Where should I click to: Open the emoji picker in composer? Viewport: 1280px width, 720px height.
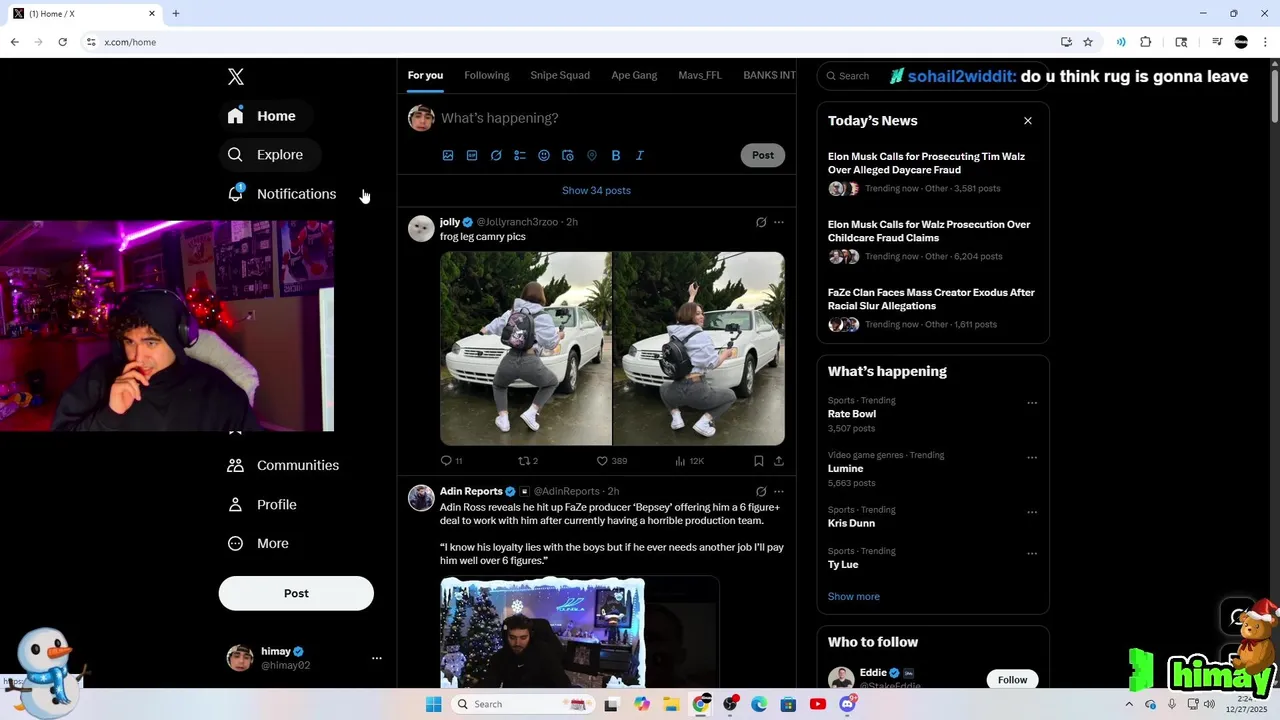[x=544, y=155]
